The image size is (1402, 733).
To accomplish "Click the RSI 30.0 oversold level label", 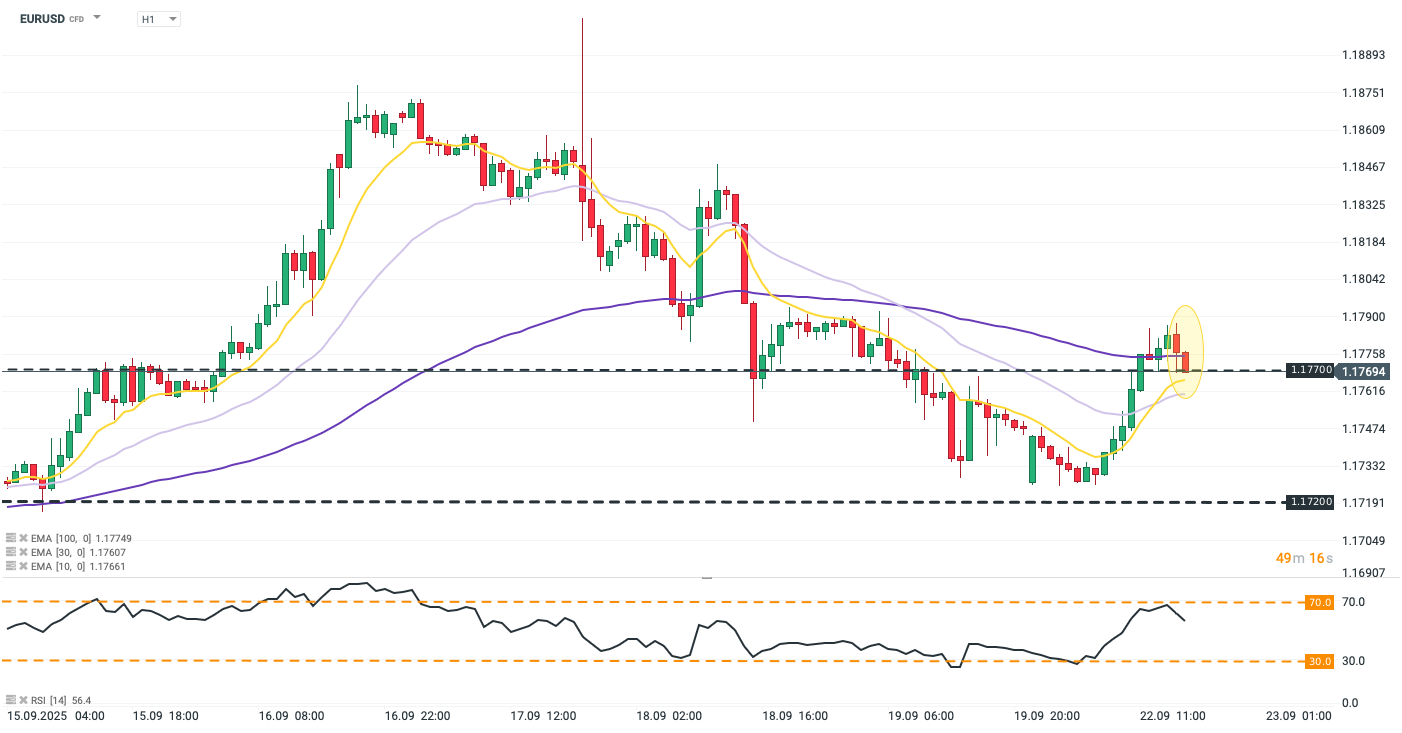I will pos(1320,661).
